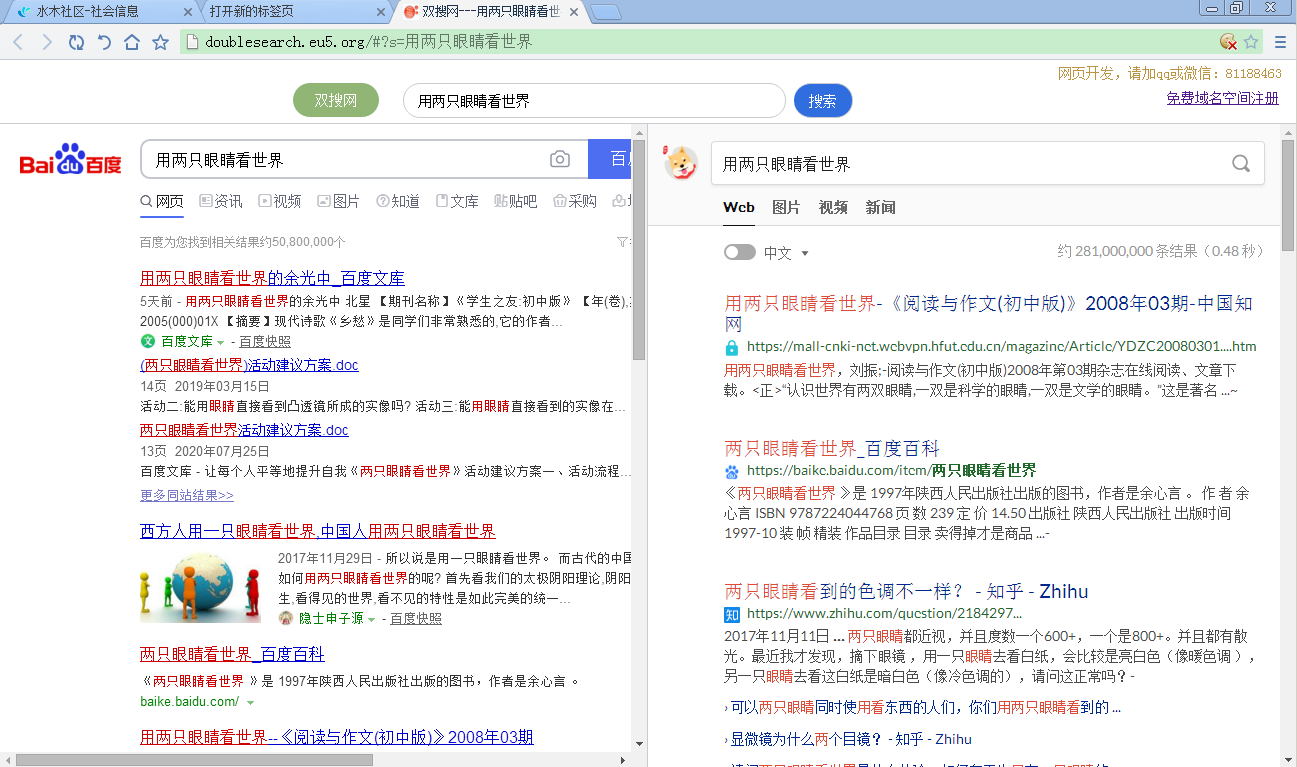The height and width of the screenshot is (767, 1297).
Task: Open the 西方人用一只眼睛看世界 result
Action: (318, 531)
